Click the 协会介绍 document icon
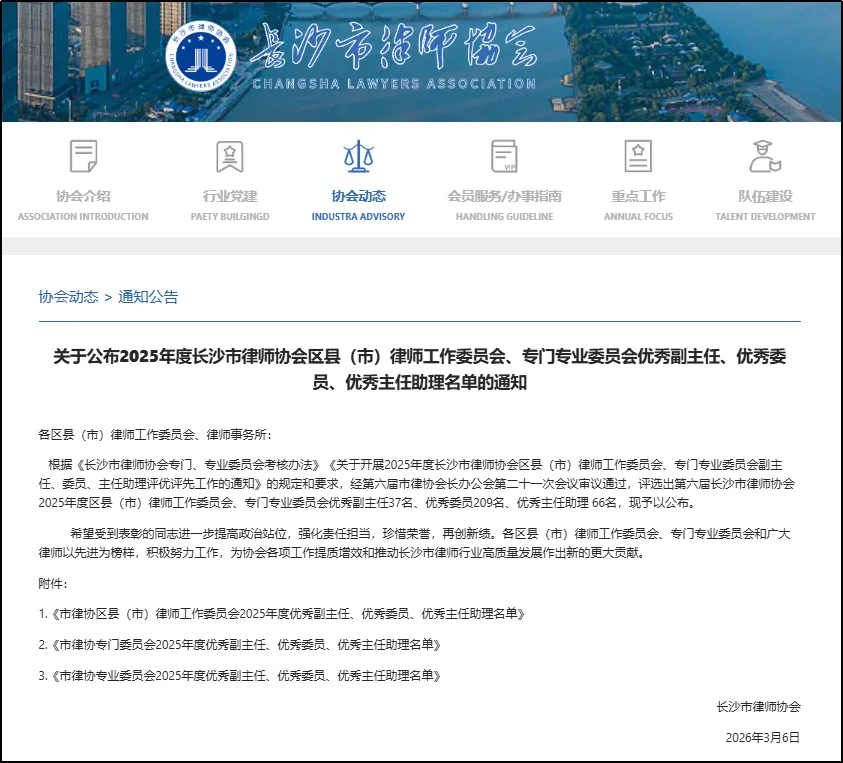This screenshot has width=843, height=763. tap(83, 156)
